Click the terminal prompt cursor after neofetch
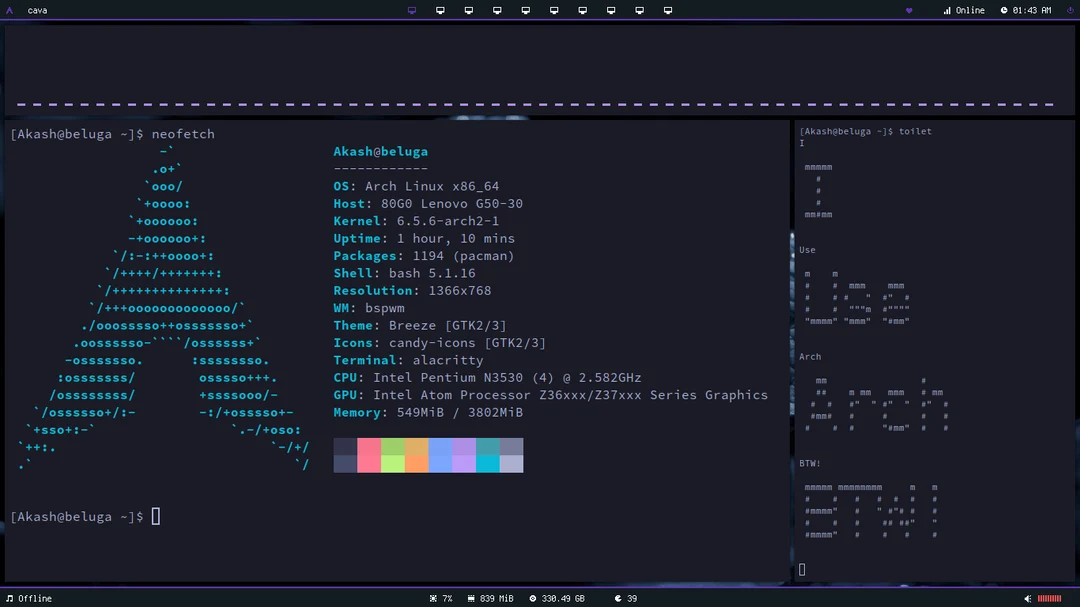Image resolution: width=1080 pixels, height=607 pixels. click(x=155, y=516)
